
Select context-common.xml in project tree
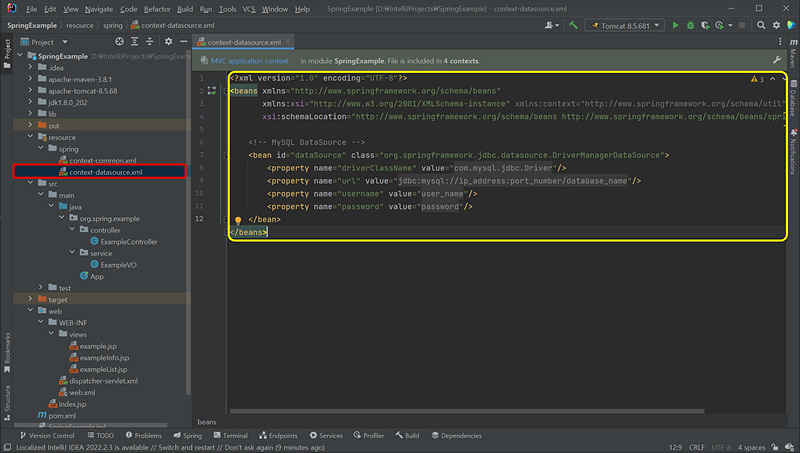click(x=102, y=160)
